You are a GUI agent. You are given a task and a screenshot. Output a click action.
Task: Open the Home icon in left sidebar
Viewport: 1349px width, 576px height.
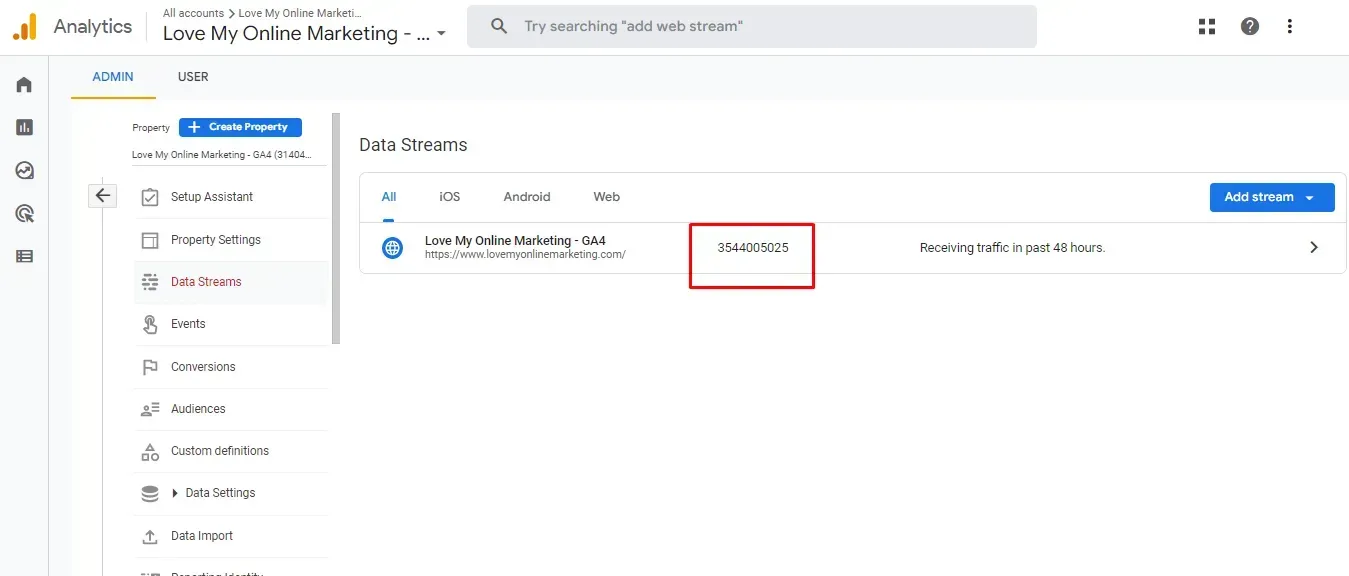[24, 85]
